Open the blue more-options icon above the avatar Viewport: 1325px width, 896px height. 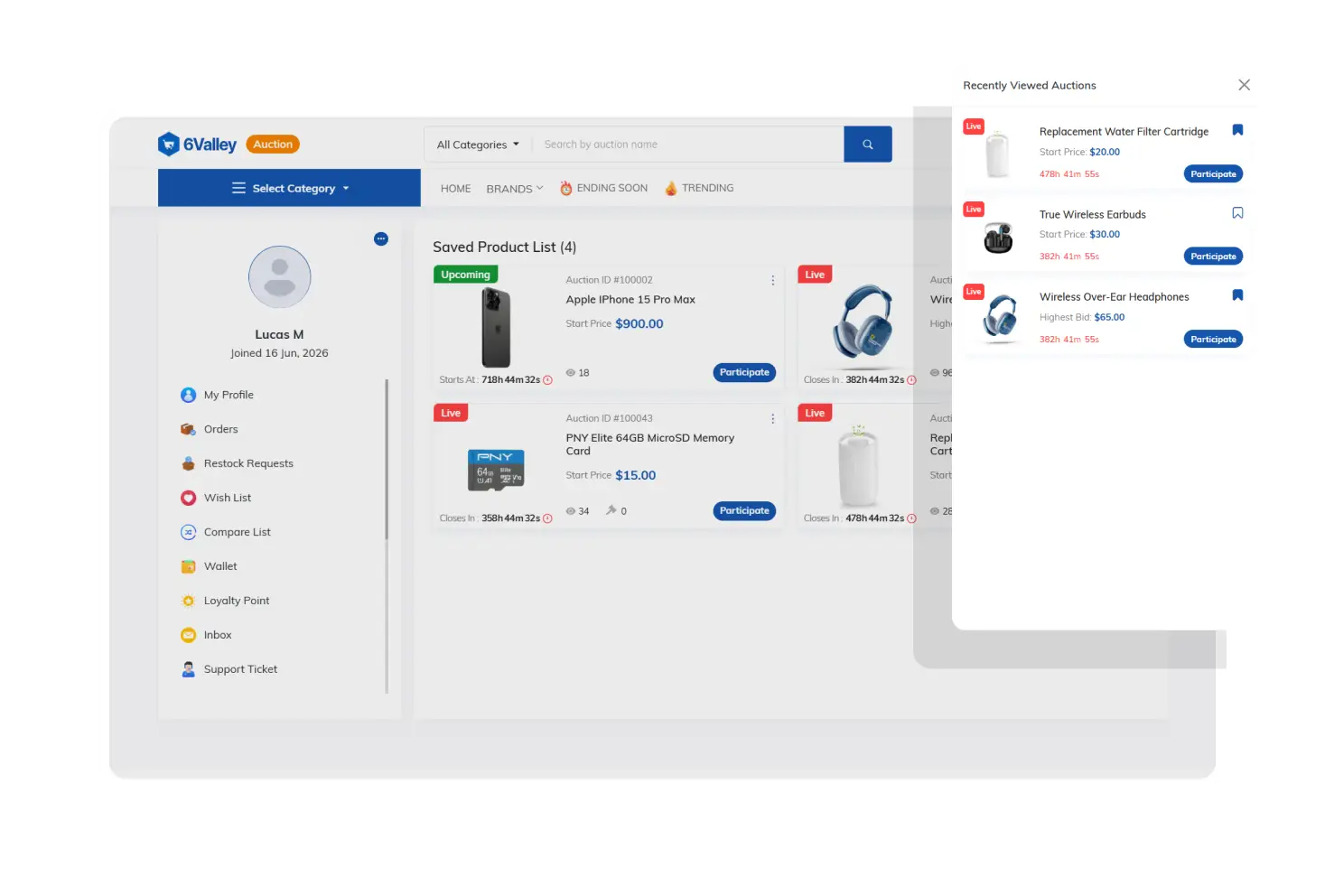tap(381, 238)
